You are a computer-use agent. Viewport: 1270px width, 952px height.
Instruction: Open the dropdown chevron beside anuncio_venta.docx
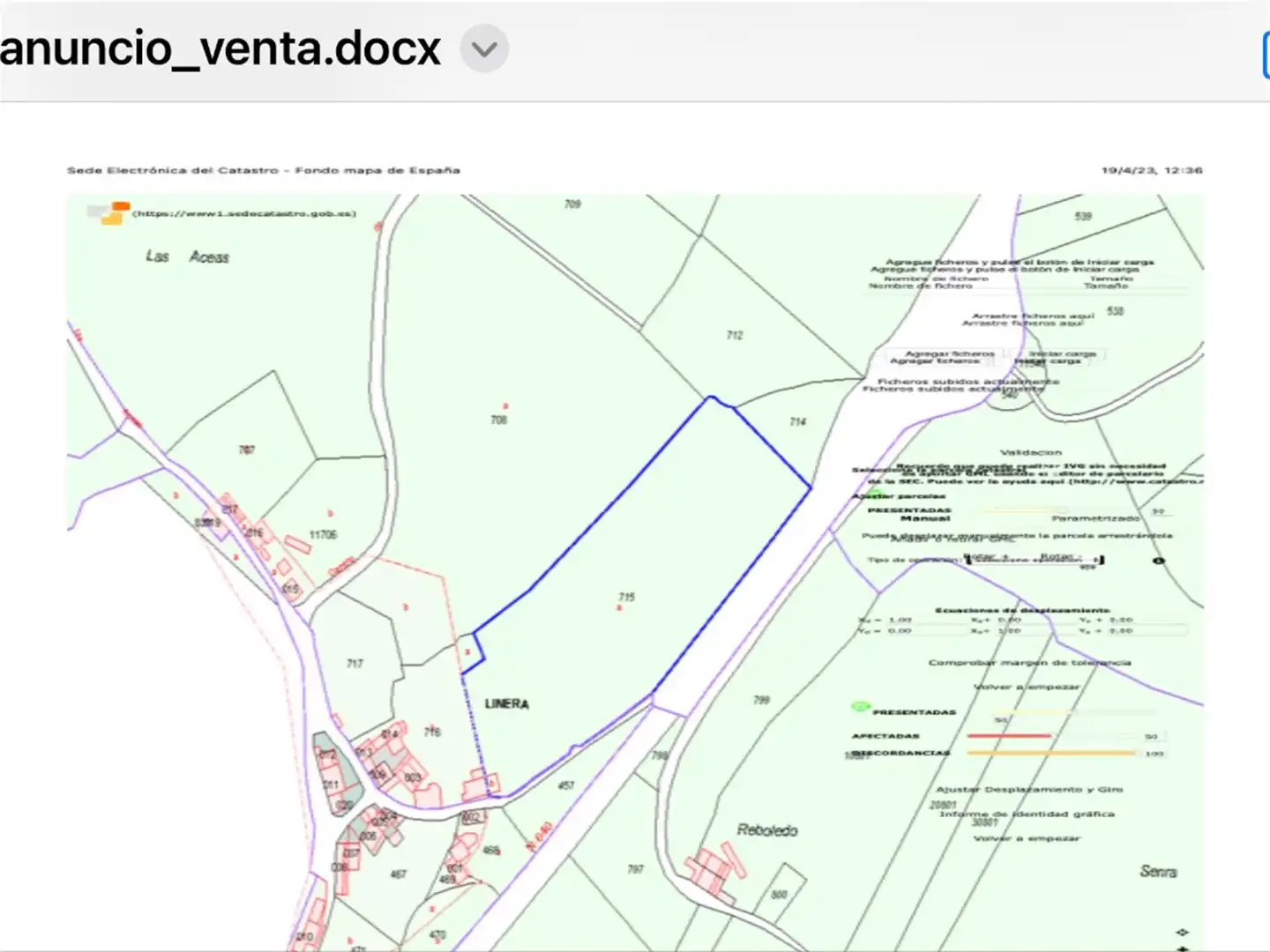[484, 48]
